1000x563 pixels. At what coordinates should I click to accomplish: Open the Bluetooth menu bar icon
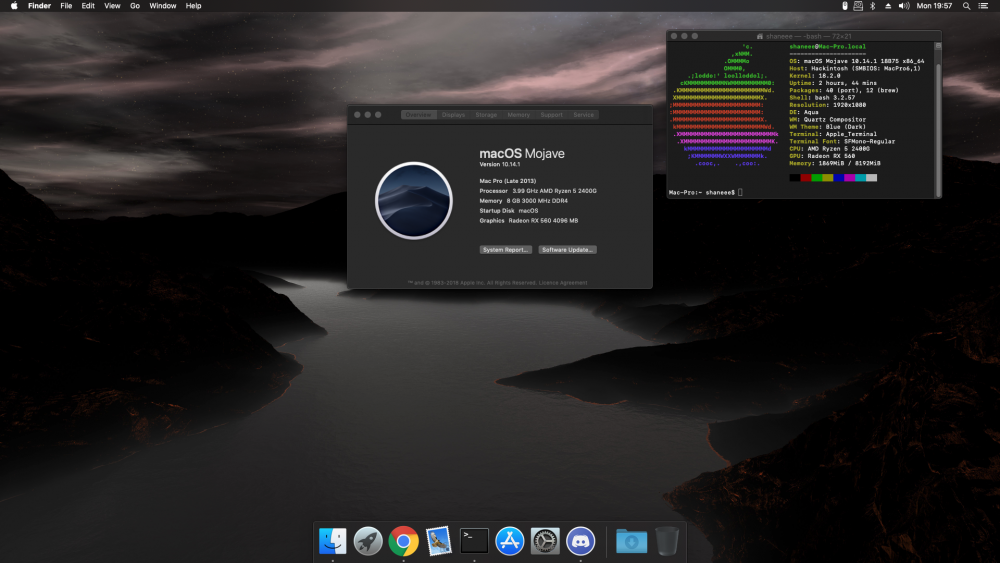pyautogui.click(x=872, y=6)
